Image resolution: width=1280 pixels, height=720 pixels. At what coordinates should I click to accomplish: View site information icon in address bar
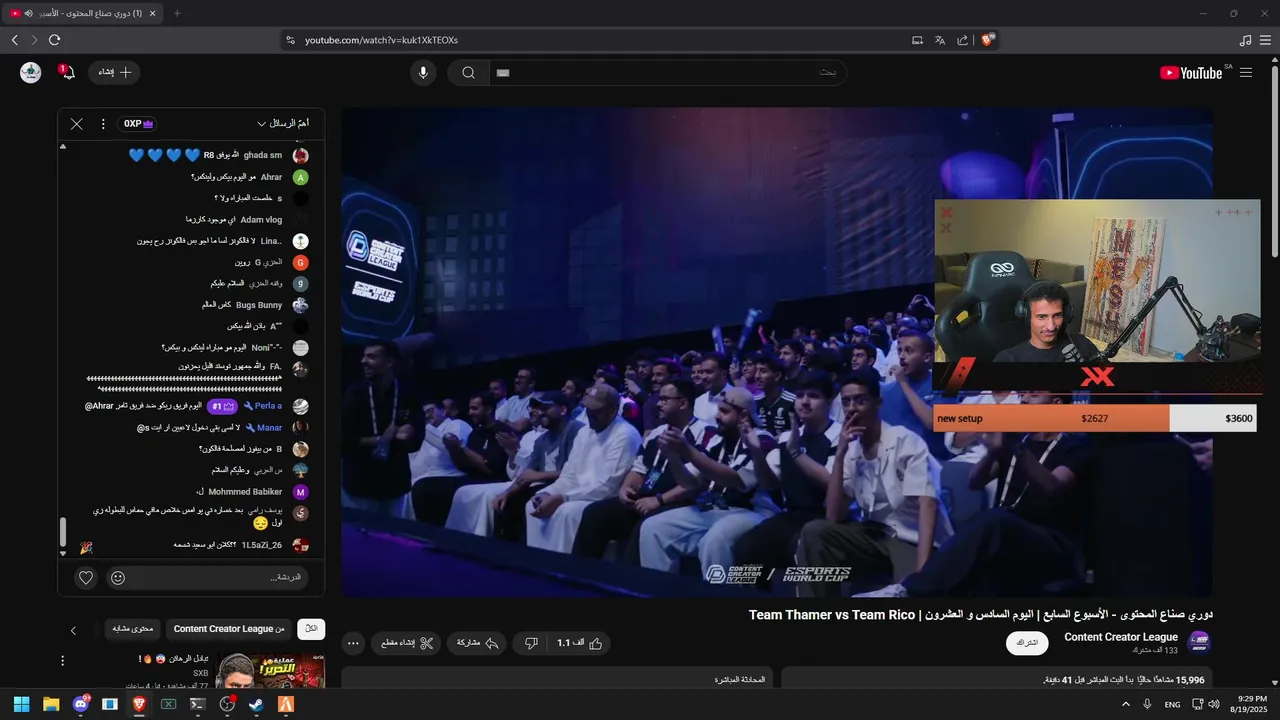290,40
